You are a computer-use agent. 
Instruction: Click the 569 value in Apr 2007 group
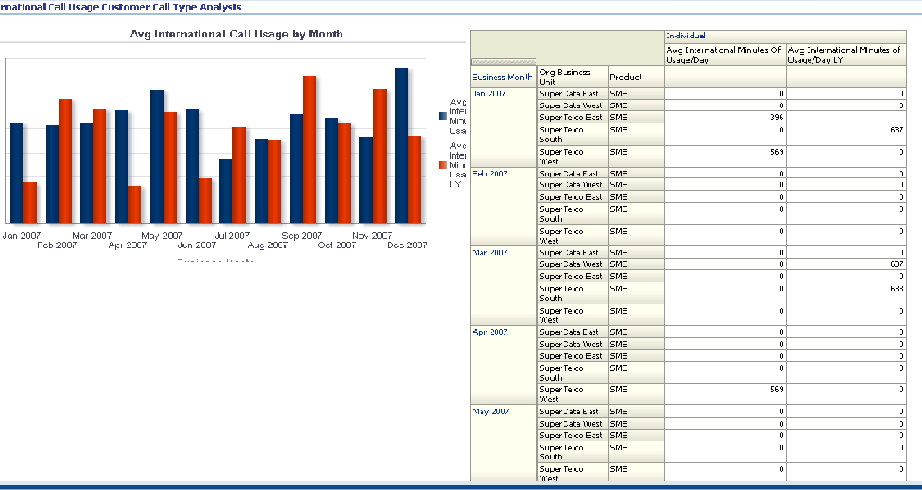click(x=776, y=389)
